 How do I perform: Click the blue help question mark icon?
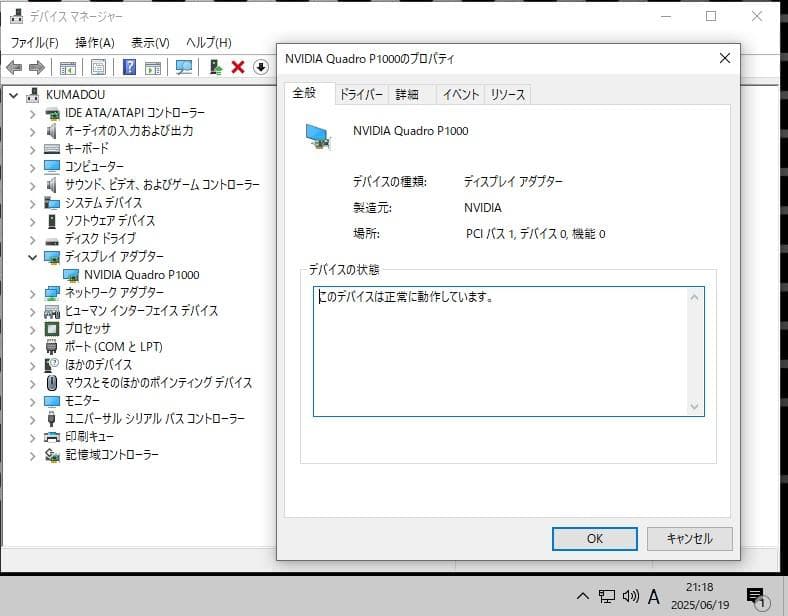tap(129, 67)
